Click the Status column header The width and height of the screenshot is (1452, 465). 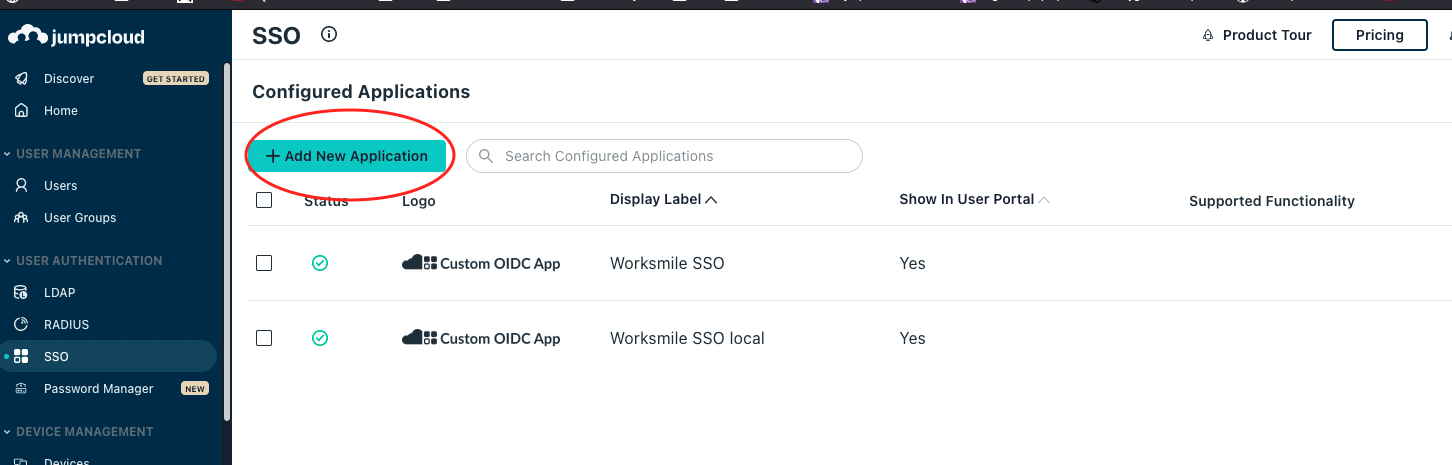click(x=326, y=201)
